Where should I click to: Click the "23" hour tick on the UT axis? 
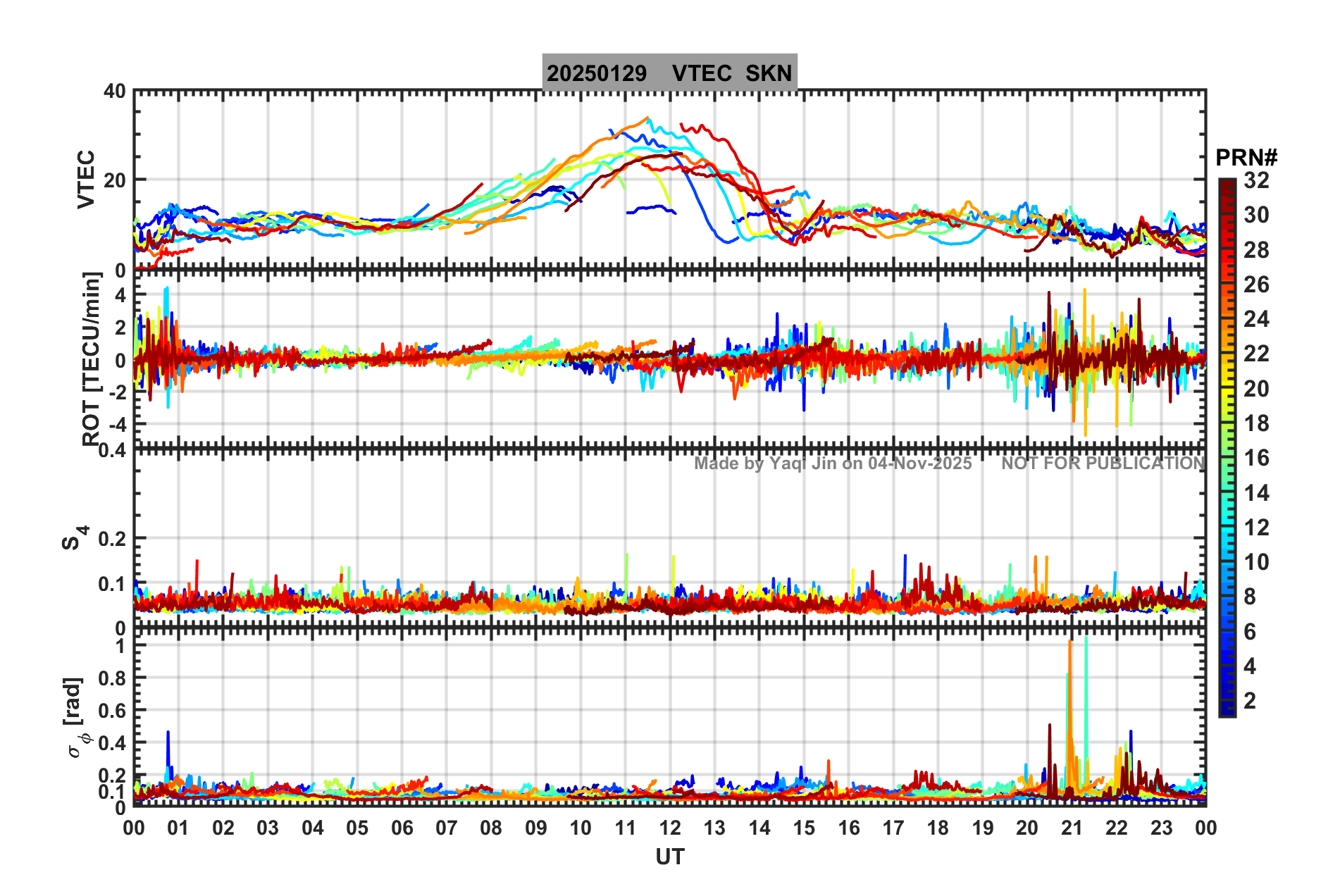tap(1161, 828)
